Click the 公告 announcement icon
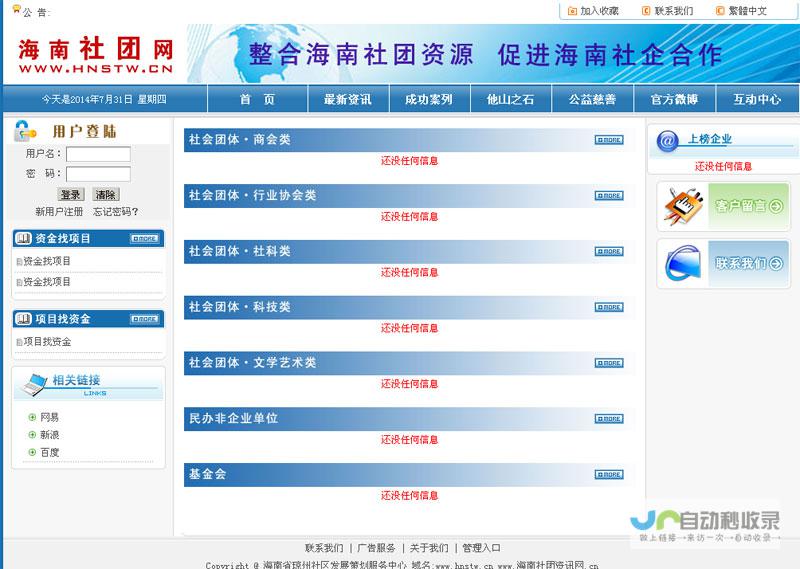Screen dimensions: 800x569 [x=16, y=9]
